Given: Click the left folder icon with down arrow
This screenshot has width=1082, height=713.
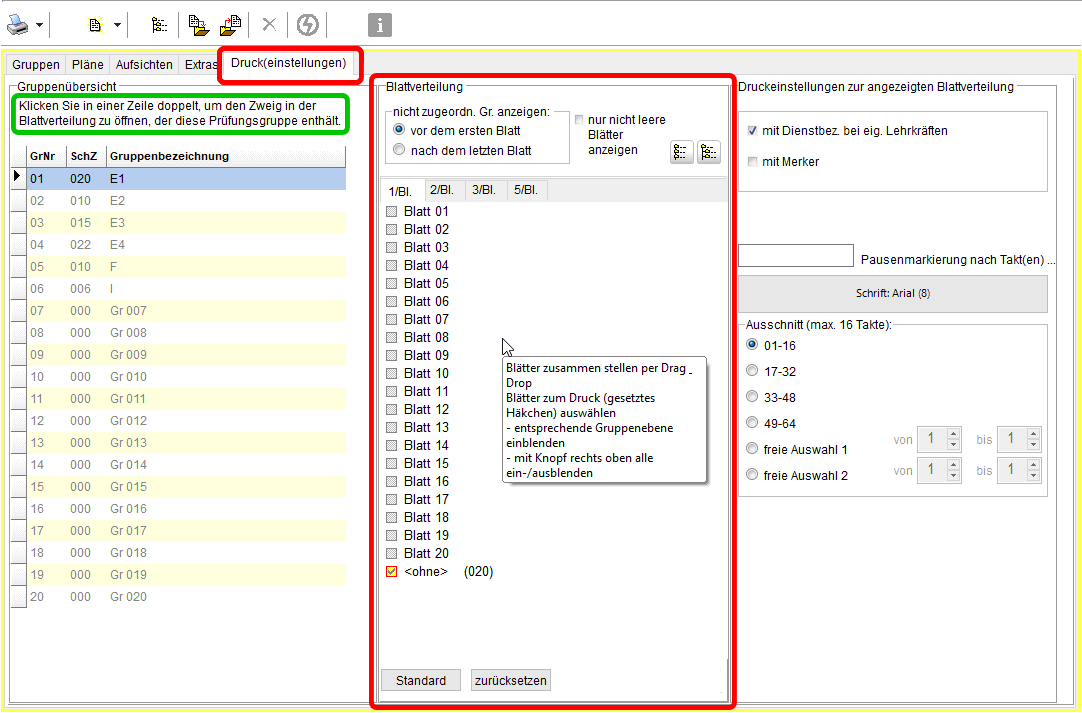Looking at the screenshot, I should (x=198, y=24).
